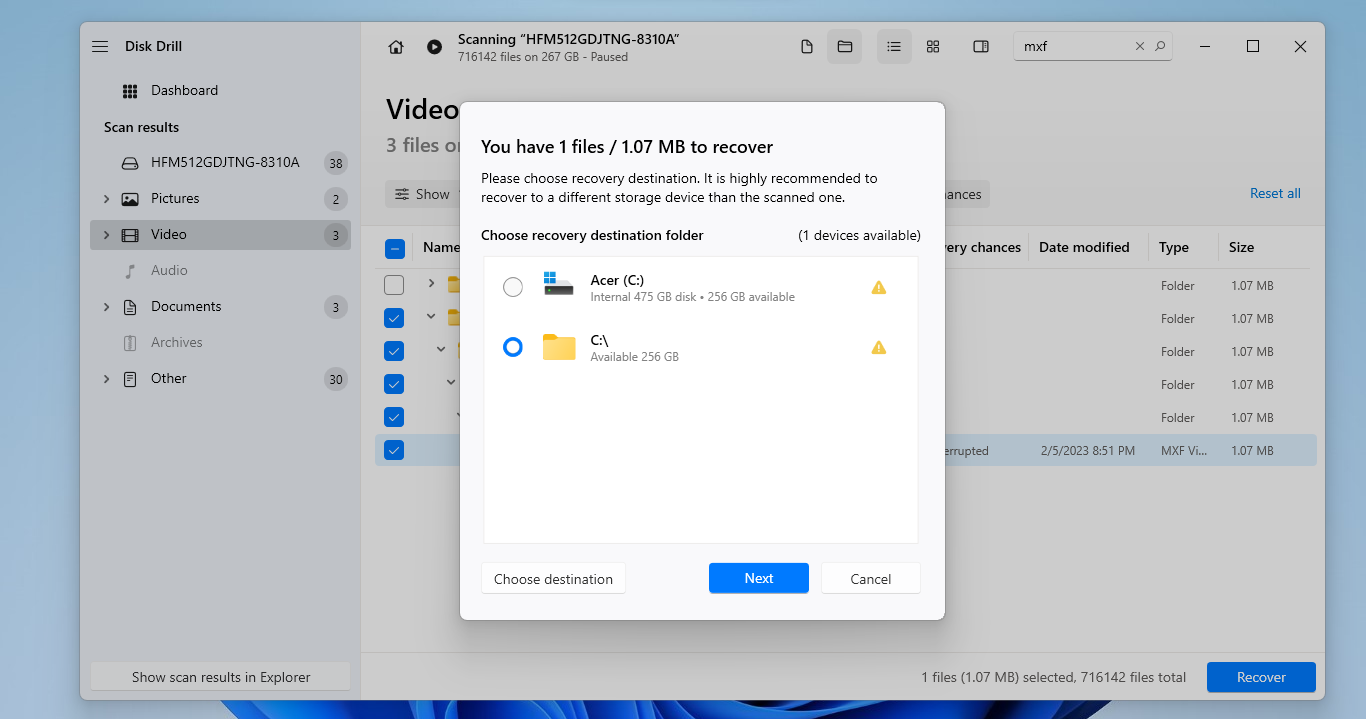The image size is (1366, 719).
Task: Click the Archives icon in the sidebar
Action: [x=130, y=343]
